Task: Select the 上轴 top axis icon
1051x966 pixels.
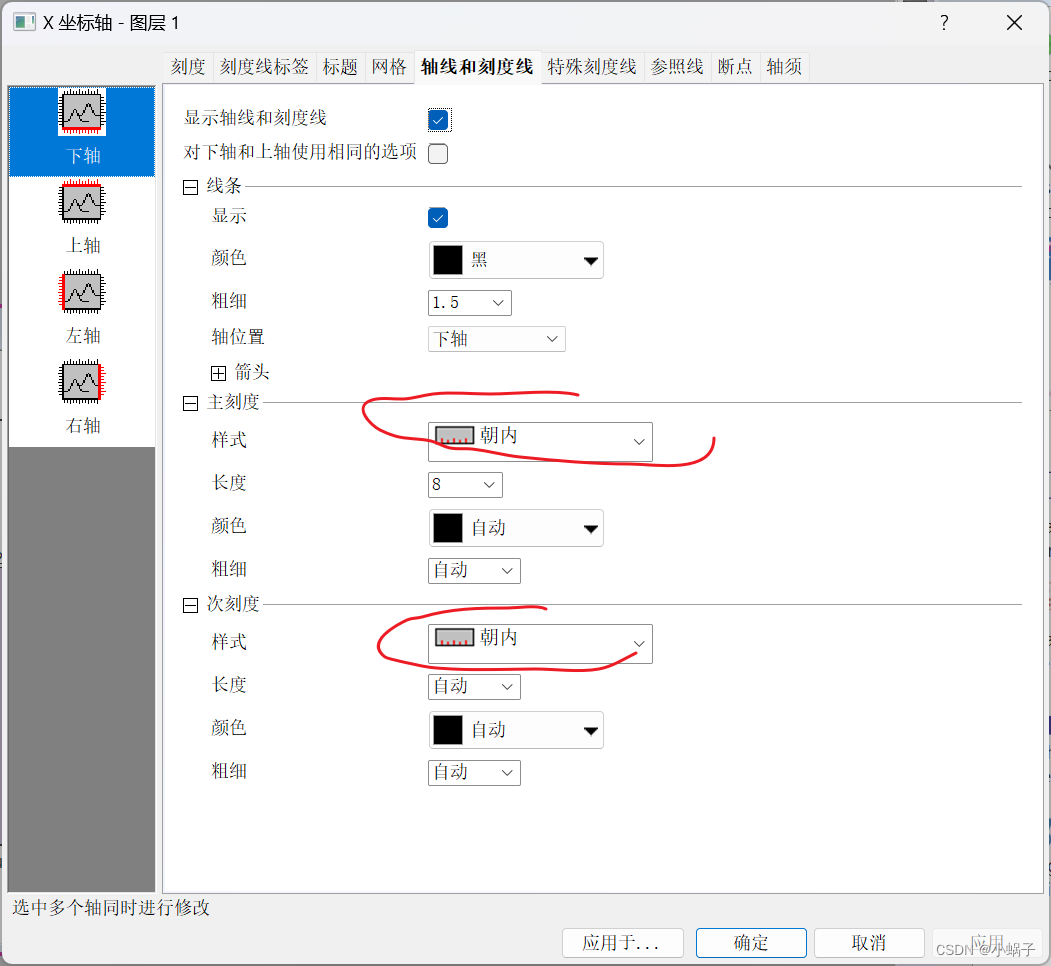Action: coord(82,202)
